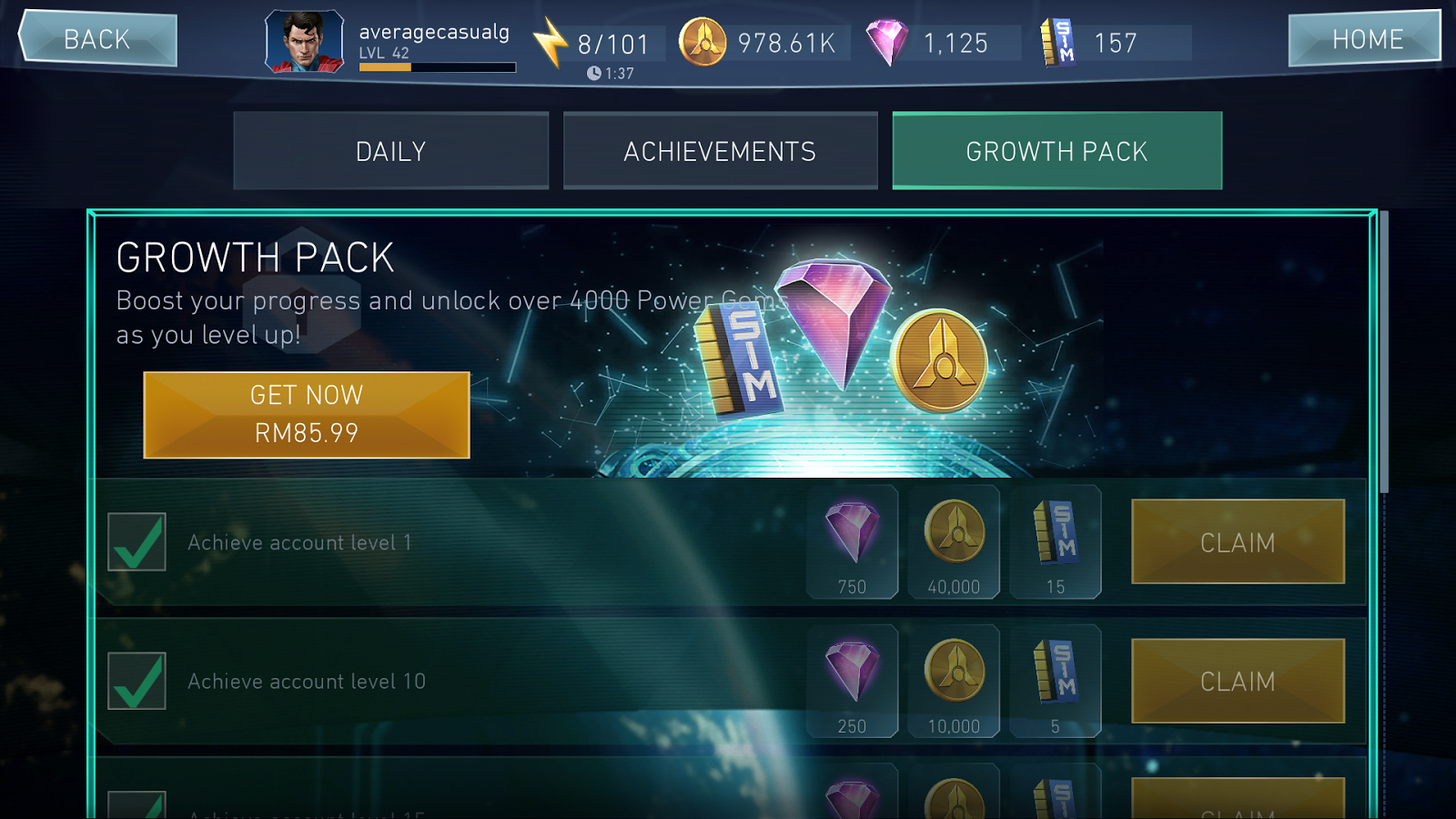Tap the Superman profile avatar
This screenshot has width=1456, height=819.
coord(304,42)
